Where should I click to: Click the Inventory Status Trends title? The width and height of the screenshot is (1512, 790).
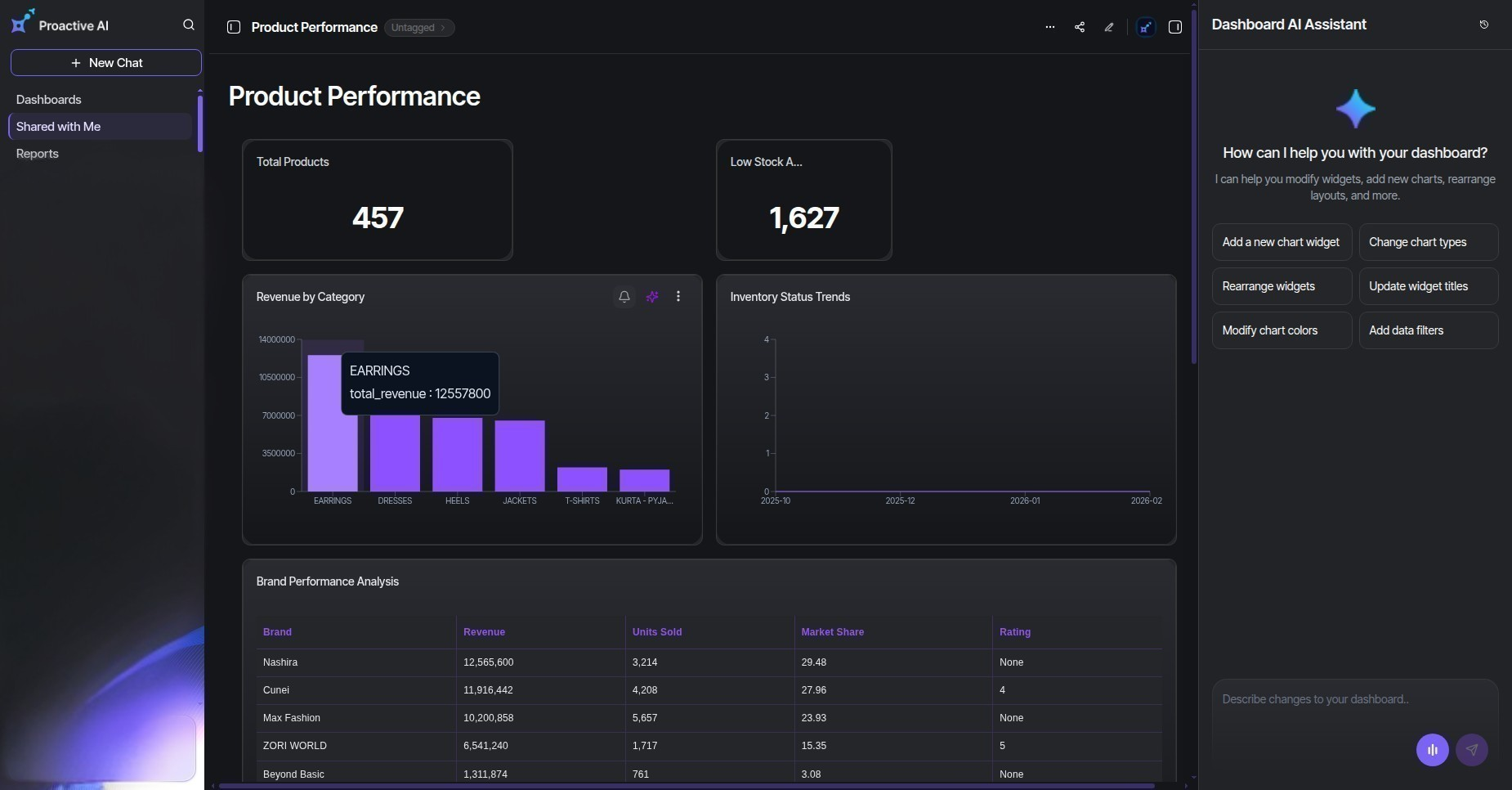[790, 297]
